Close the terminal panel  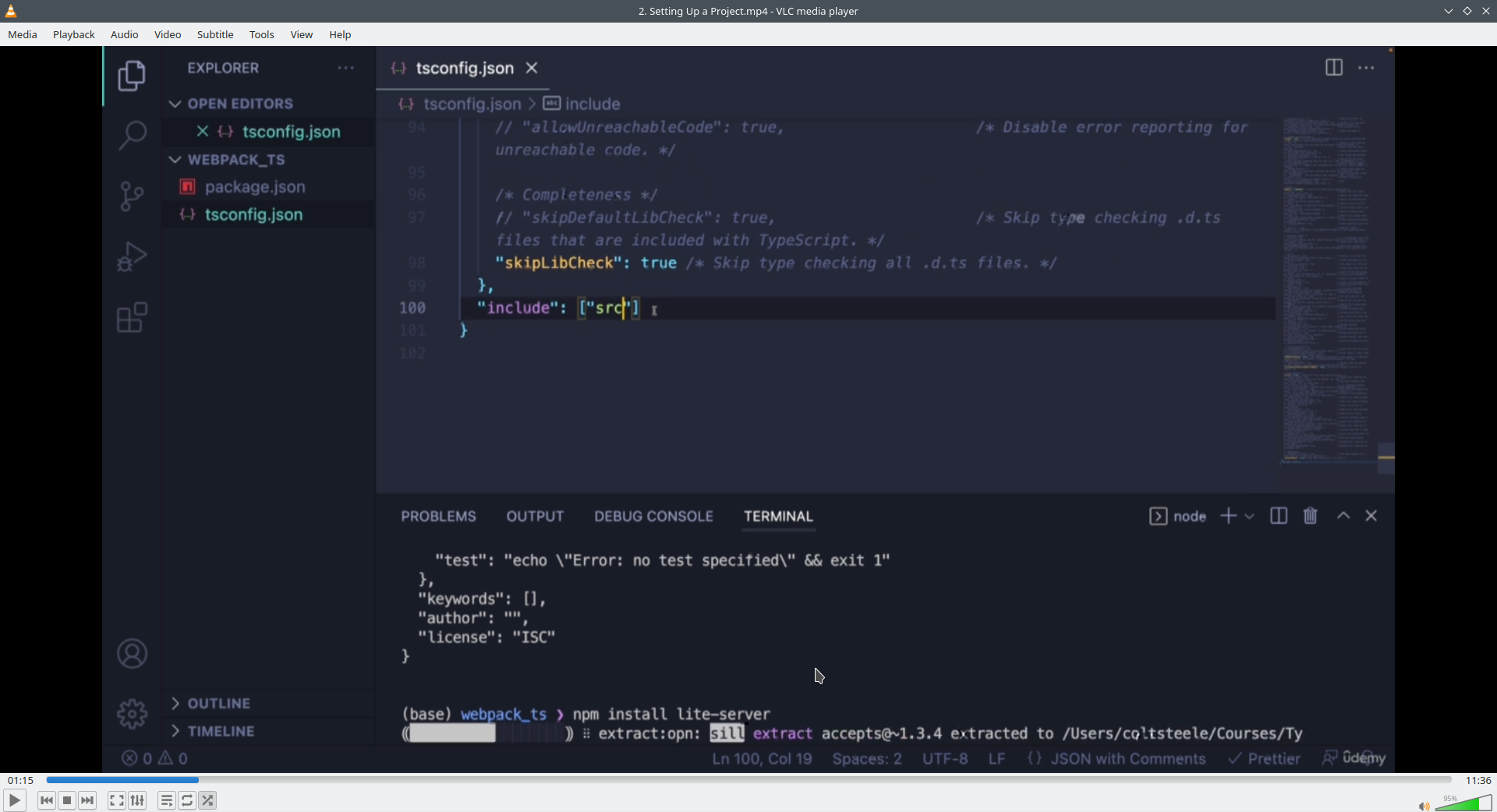coord(1371,516)
